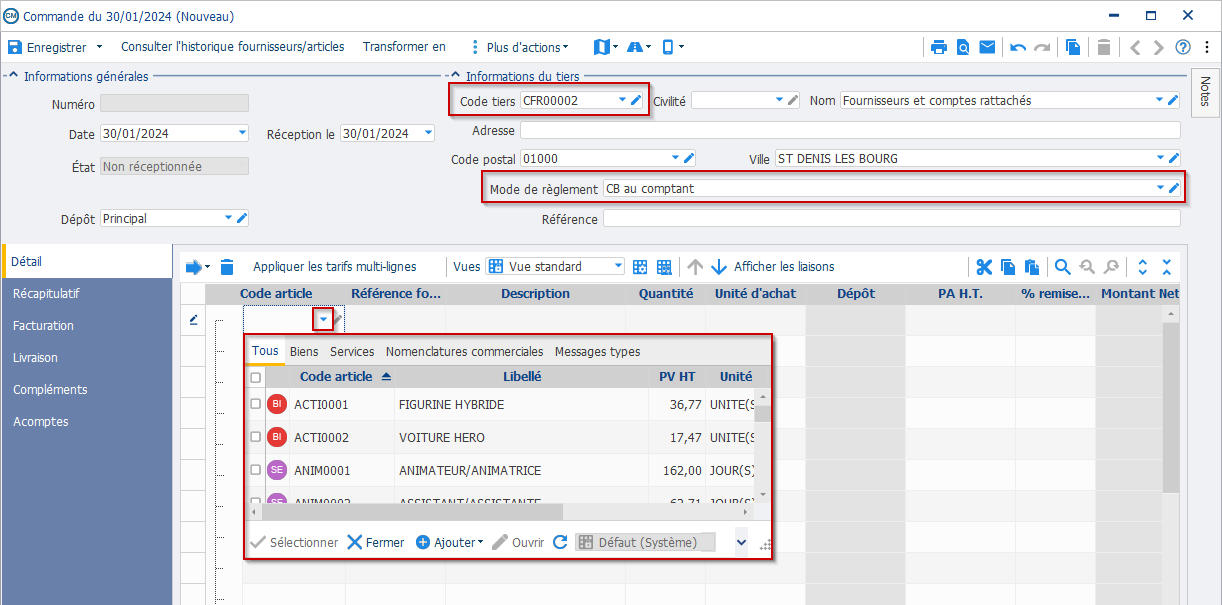Screen dimensions: 1222x605
Task: Expand the Code postal dropdown
Action: click(x=675, y=158)
